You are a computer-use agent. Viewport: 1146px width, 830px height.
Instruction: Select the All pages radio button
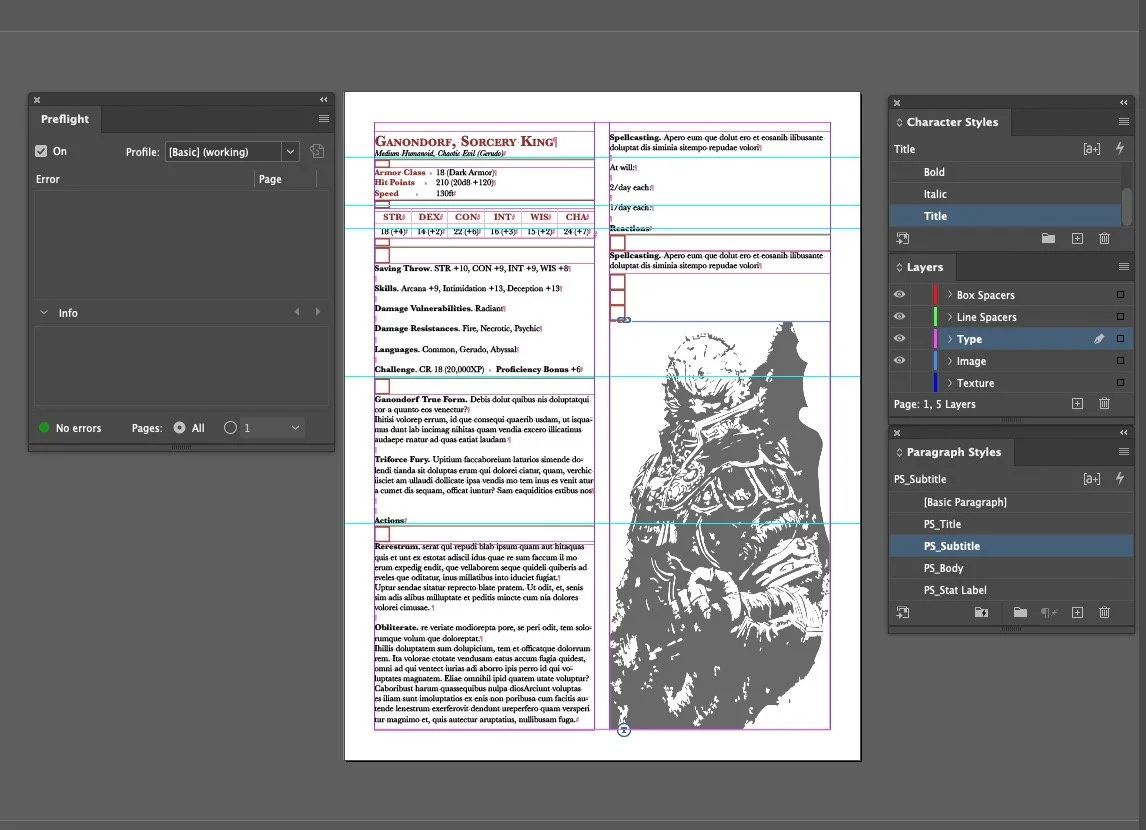pos(179,427)
